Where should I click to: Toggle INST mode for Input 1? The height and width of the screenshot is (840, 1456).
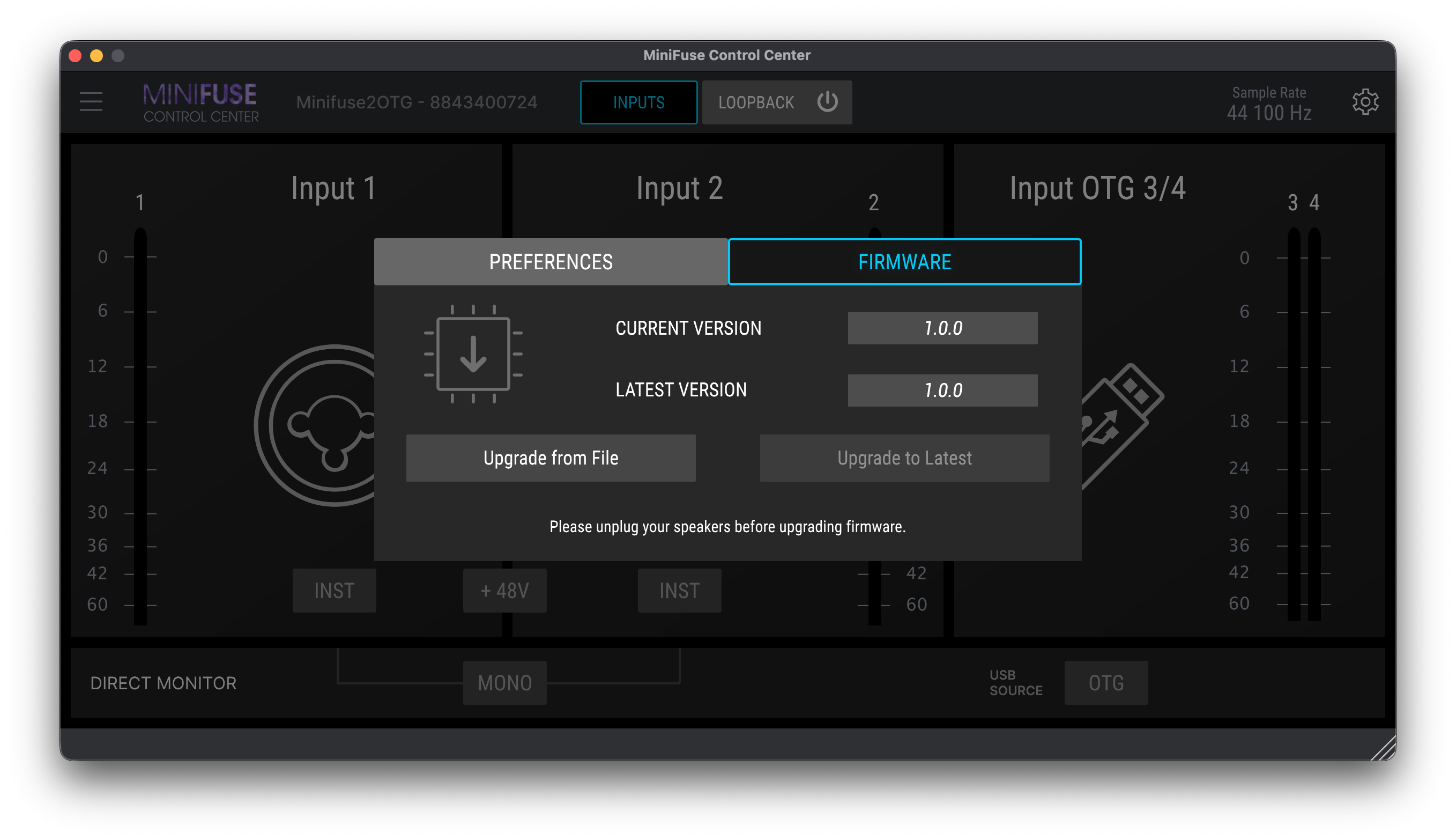335,590
